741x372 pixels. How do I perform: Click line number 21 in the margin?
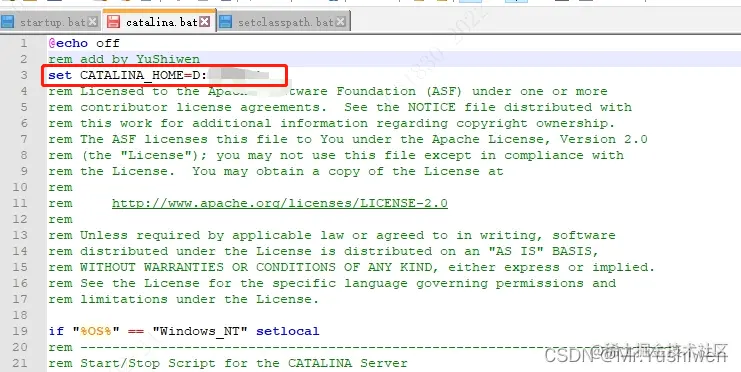coord(20,363)
